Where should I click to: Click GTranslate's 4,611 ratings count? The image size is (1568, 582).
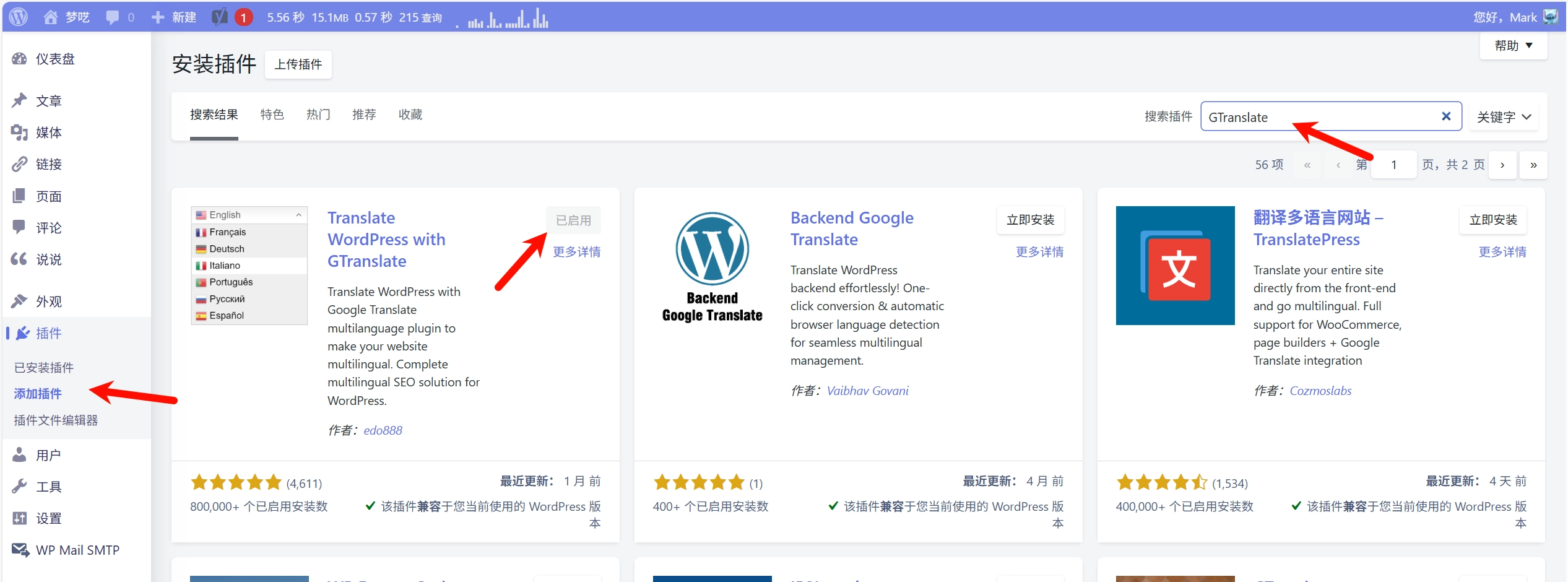[x=304, y=484]
